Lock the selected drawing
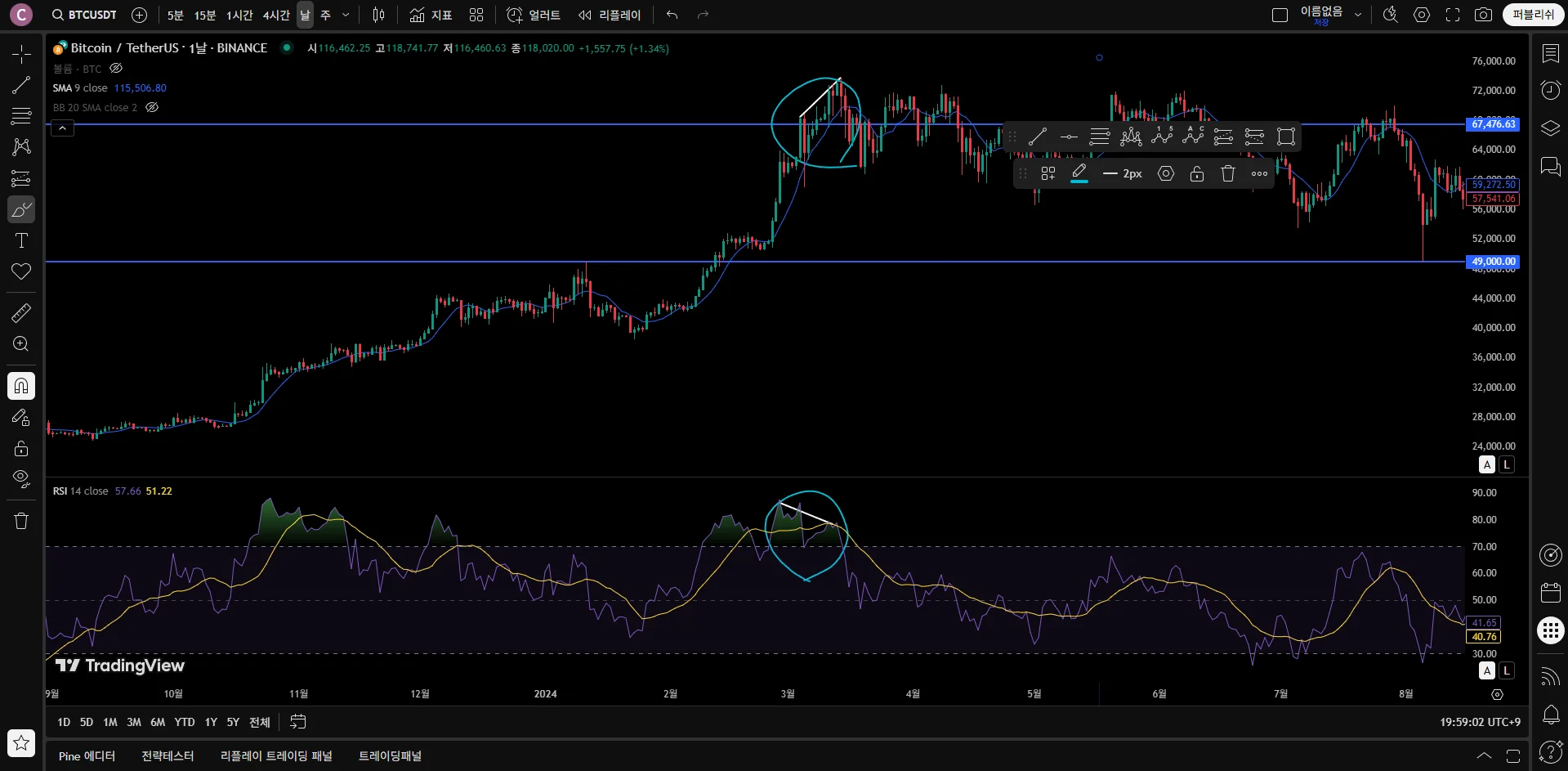This screenshot has width=1568, height=771. coord(1197,173)
